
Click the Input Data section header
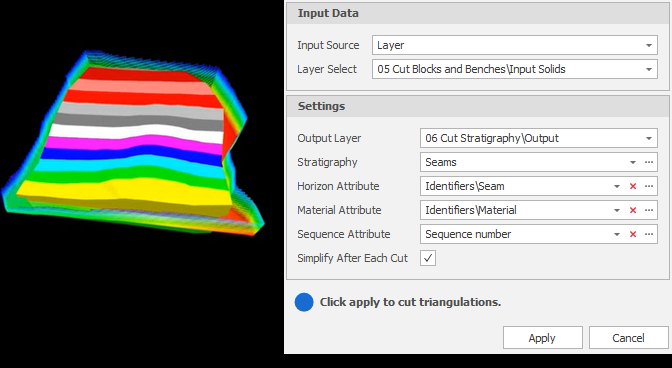tap(477, 13)
